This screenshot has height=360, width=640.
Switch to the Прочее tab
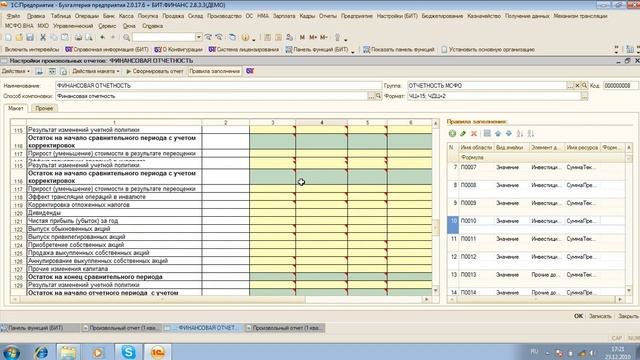44,108
